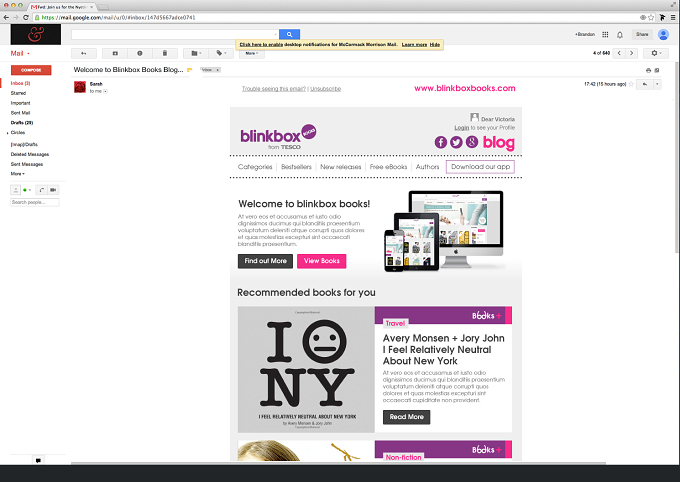Viewport: 680px width, 482px height.
Task: Open the chat bubble icon at the bottom
Action: tap(38, 460)
